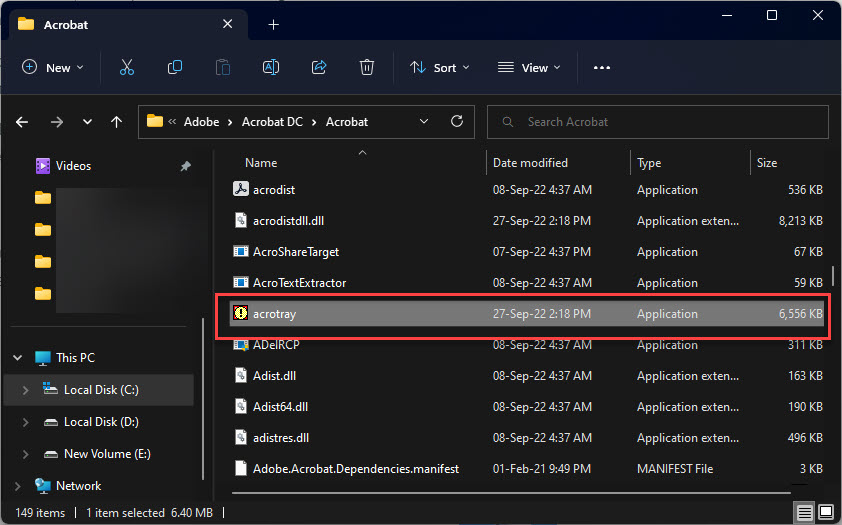This screenshot has width=842, height=525.
Task: Open the Sort options dropdown
Action: click(x=440, y=68)
